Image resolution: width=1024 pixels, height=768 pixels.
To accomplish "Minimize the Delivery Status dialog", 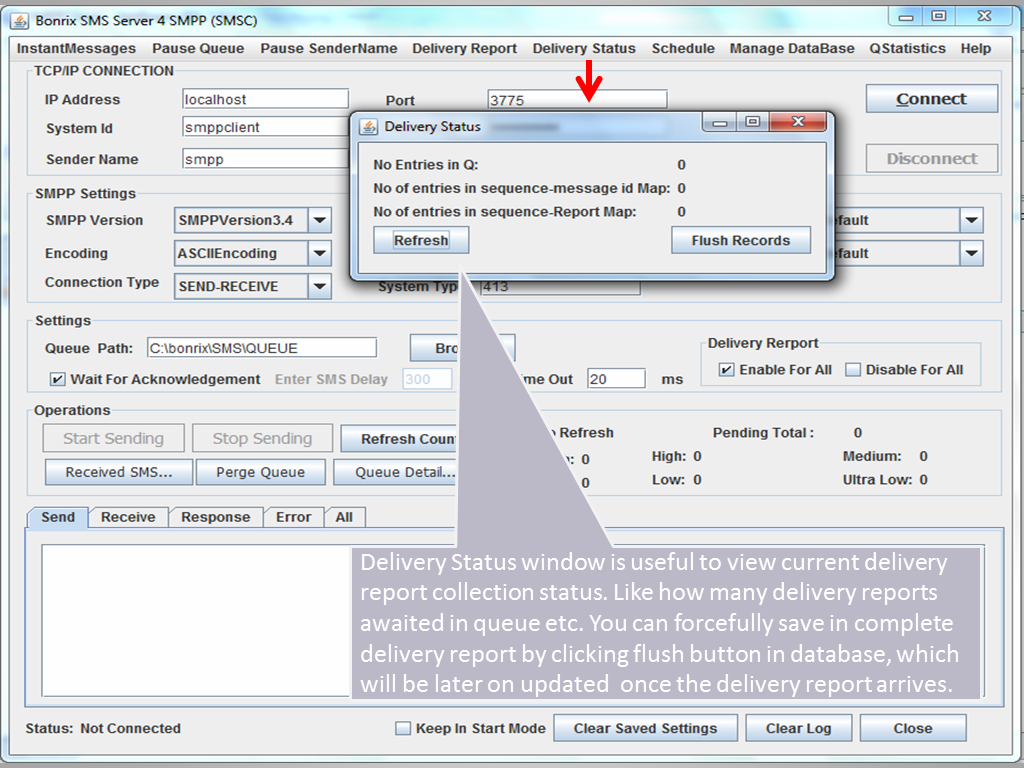I will click(x=720, y=122).
